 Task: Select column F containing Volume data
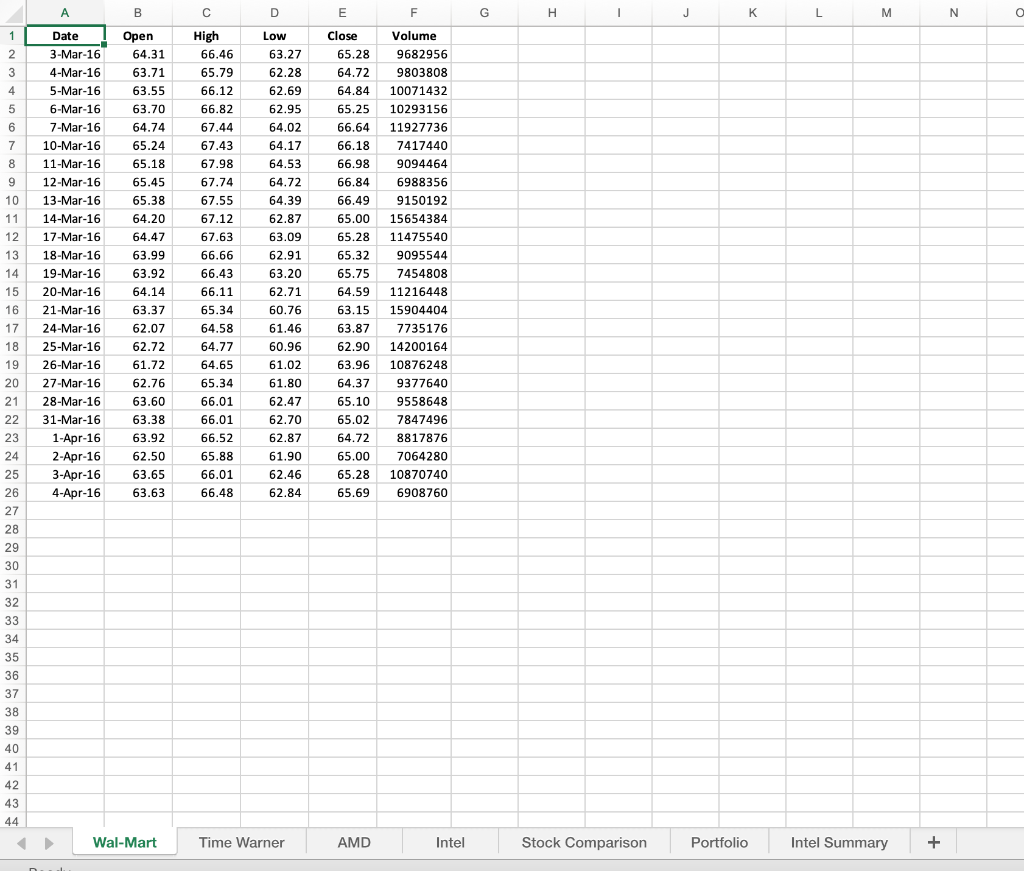(x=414, y=13)
